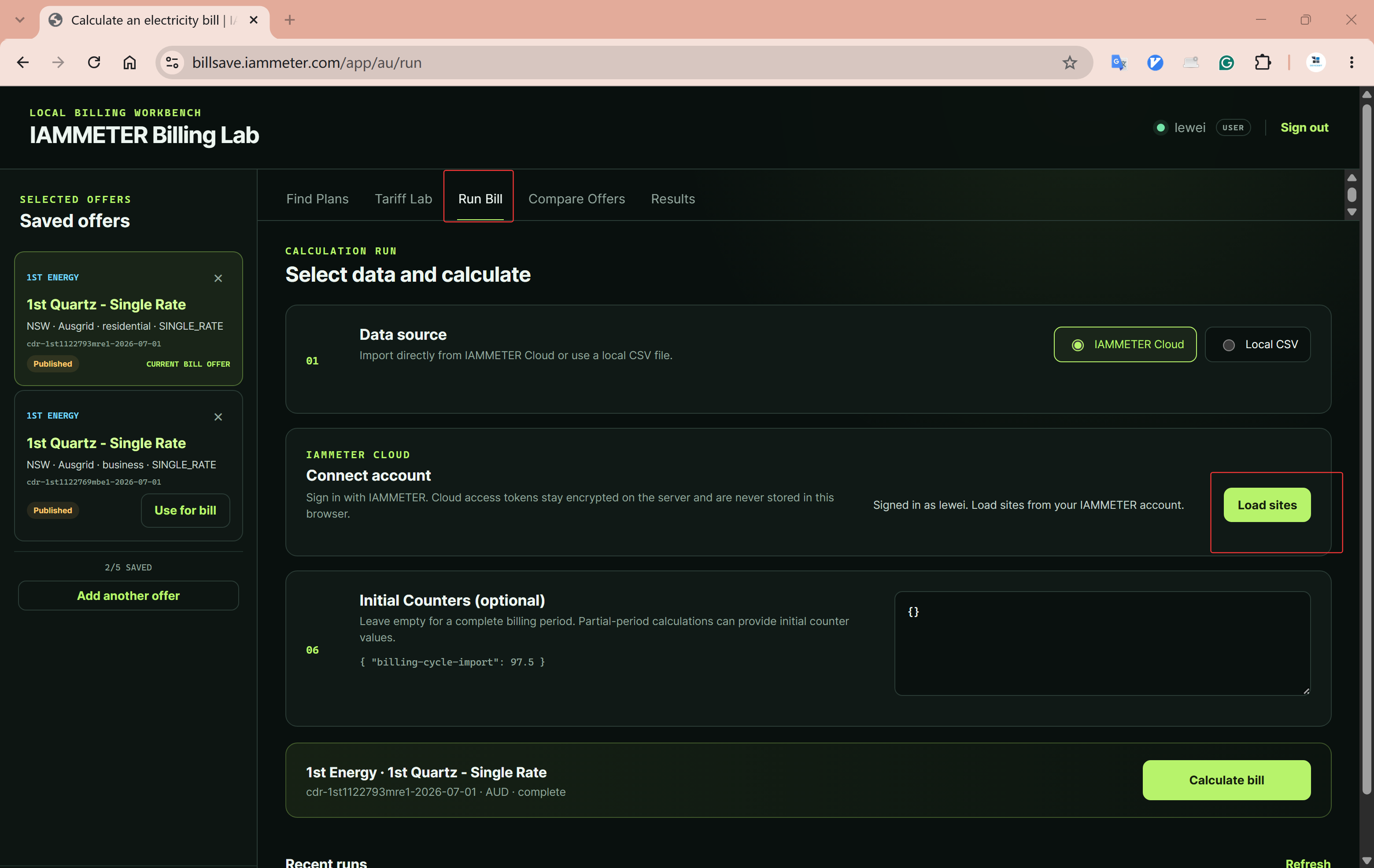
Task: Open the Chrome three-dot menu
Action: click(1351, 63)
